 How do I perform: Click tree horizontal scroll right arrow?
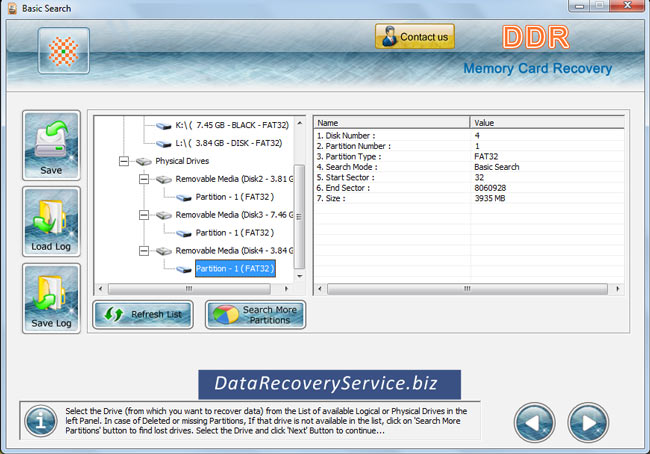point(286,289)
